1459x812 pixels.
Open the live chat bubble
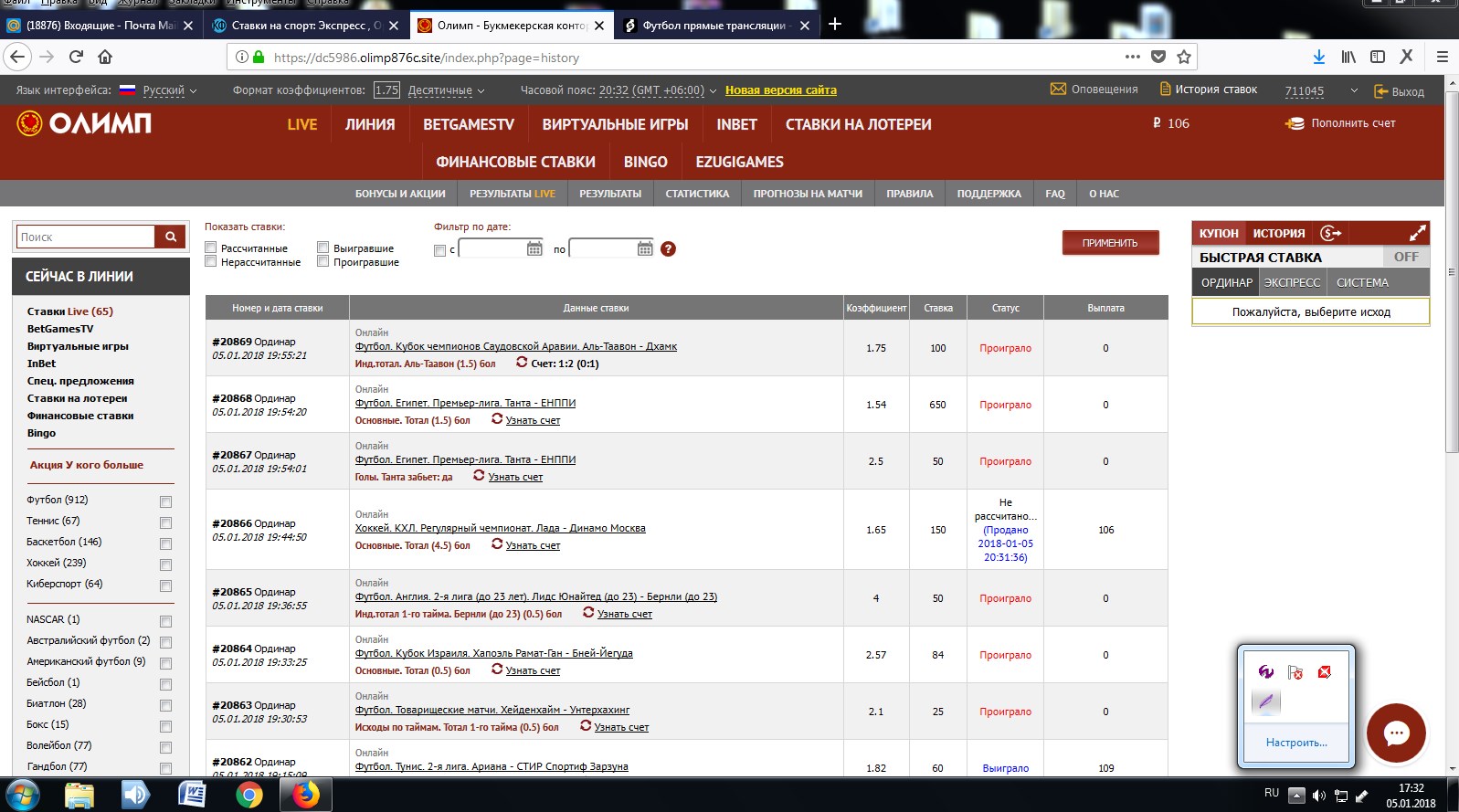(x=1396, y=733)
